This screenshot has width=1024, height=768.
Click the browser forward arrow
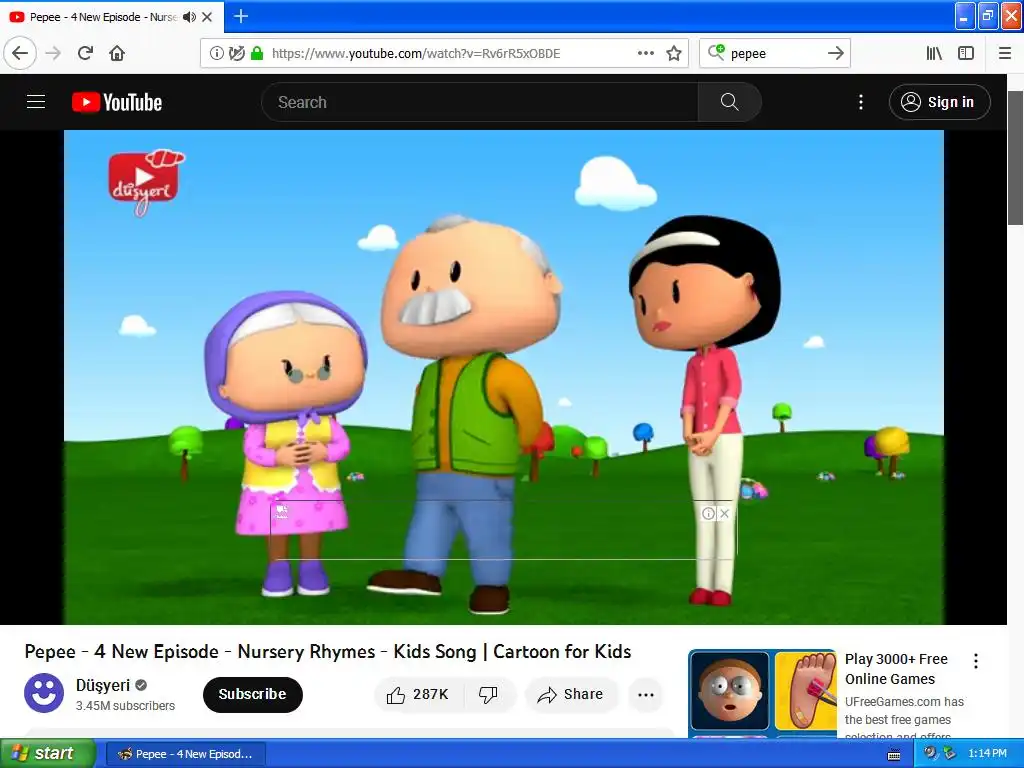(53, 53)
